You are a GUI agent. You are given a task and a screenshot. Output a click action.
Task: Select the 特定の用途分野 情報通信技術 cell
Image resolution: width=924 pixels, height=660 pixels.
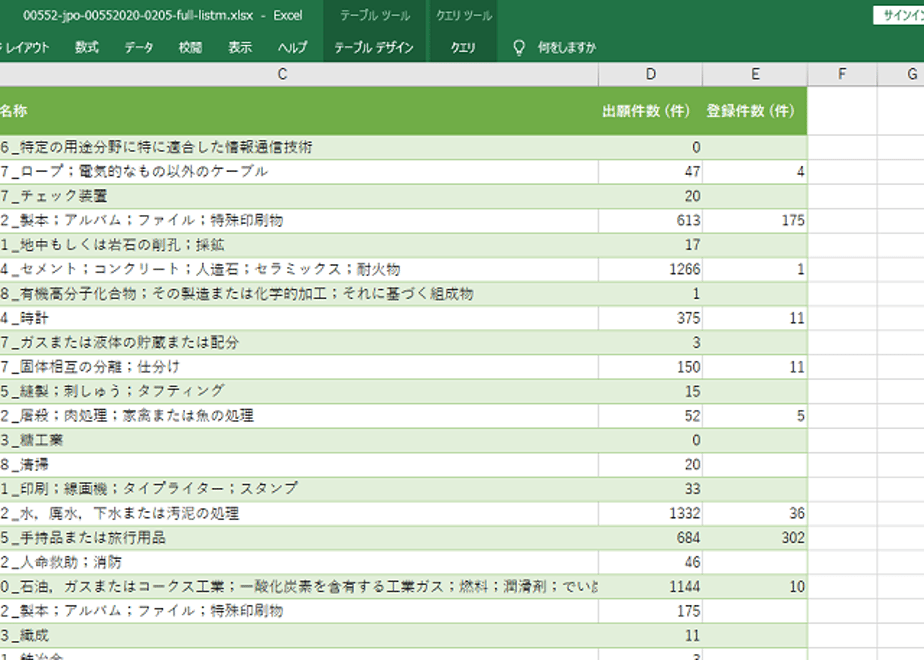coord(299,147)
